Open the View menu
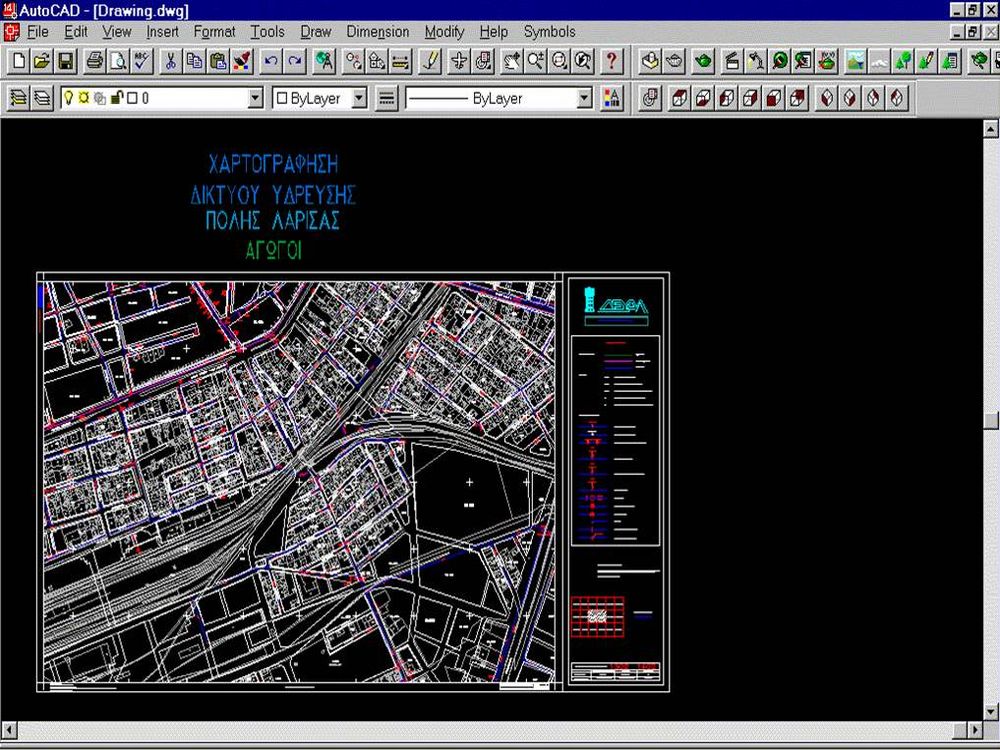 [x=117, y=31]
